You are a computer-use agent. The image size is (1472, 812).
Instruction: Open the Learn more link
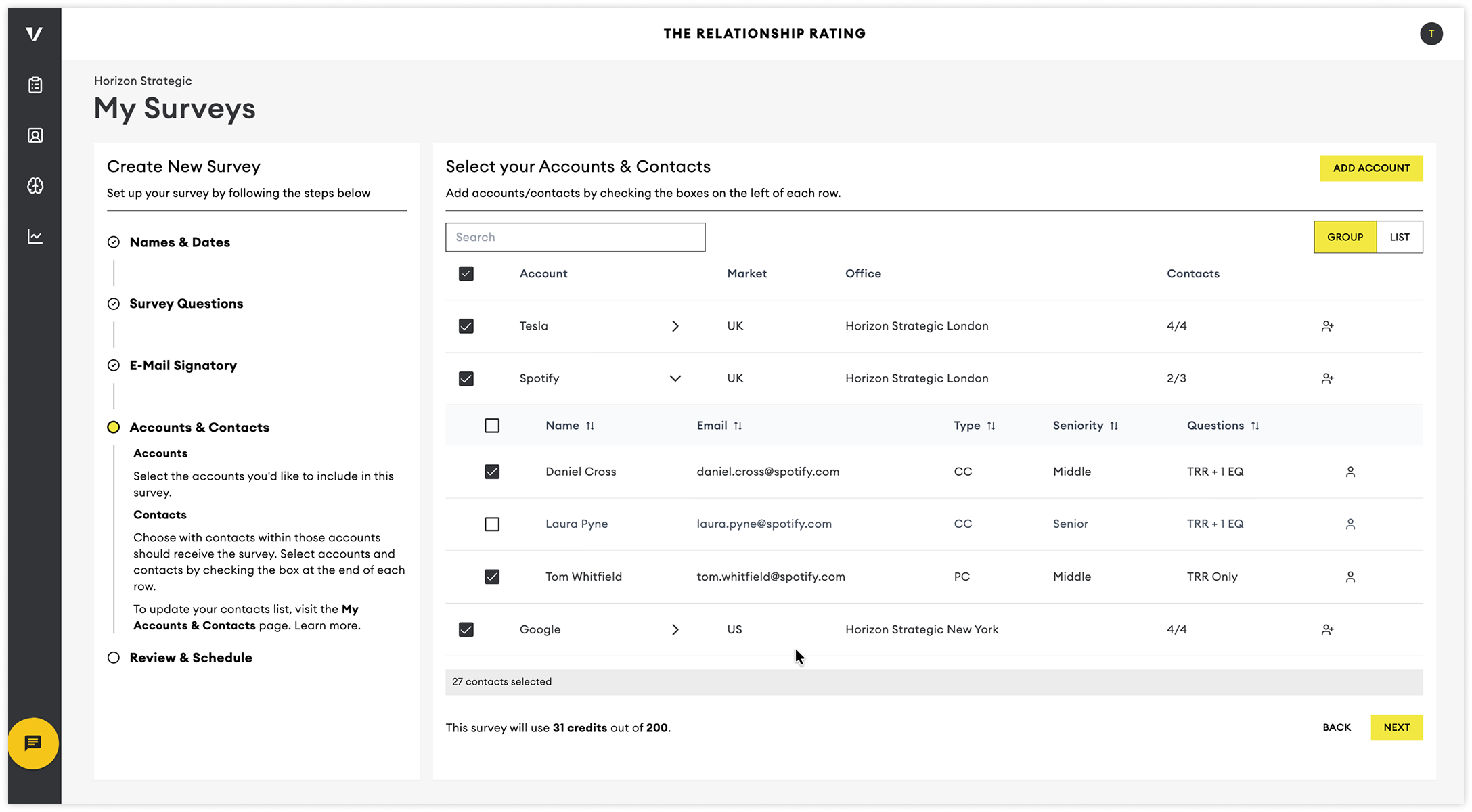[x=327, y=626]
